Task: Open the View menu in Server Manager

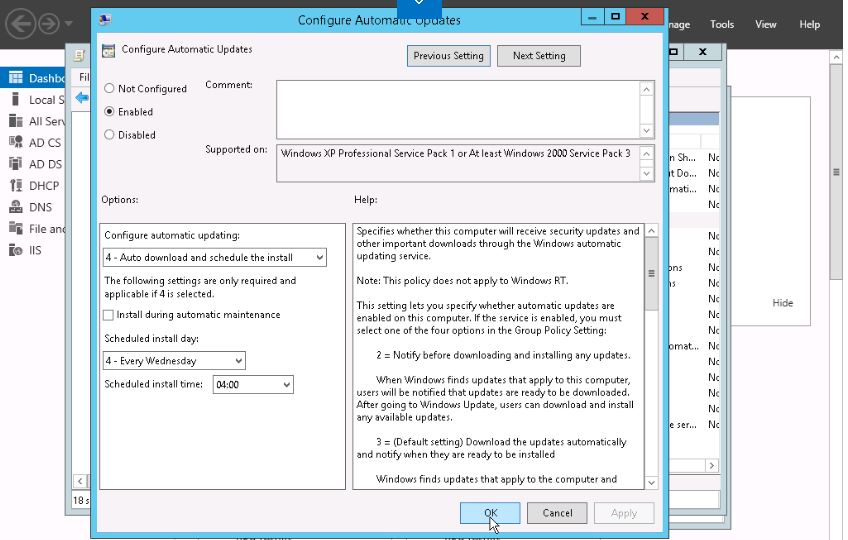Action: [x=766, y=24]
